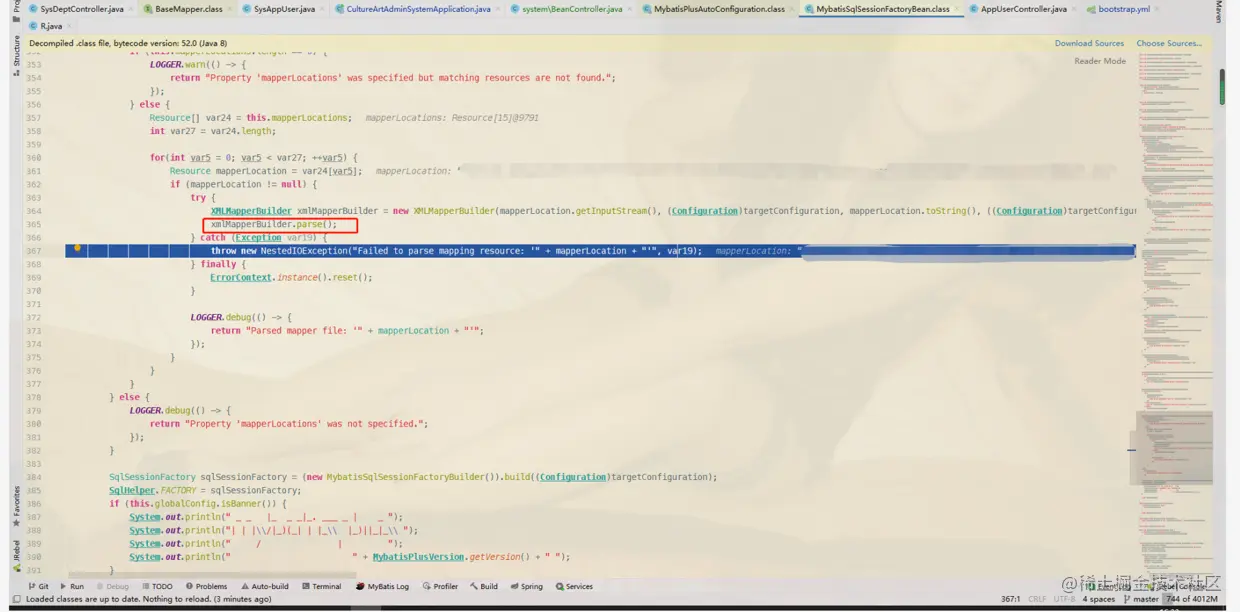
Task: Click the breakpoint icon on line 367
Action: pyautogui.click(x=77, y=250)
